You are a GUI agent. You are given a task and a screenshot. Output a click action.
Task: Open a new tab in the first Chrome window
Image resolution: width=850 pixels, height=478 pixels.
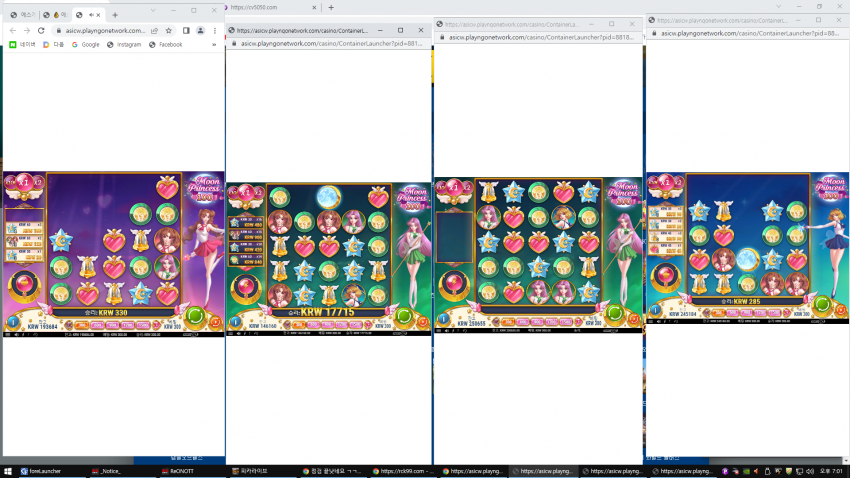tap(115, 15)
